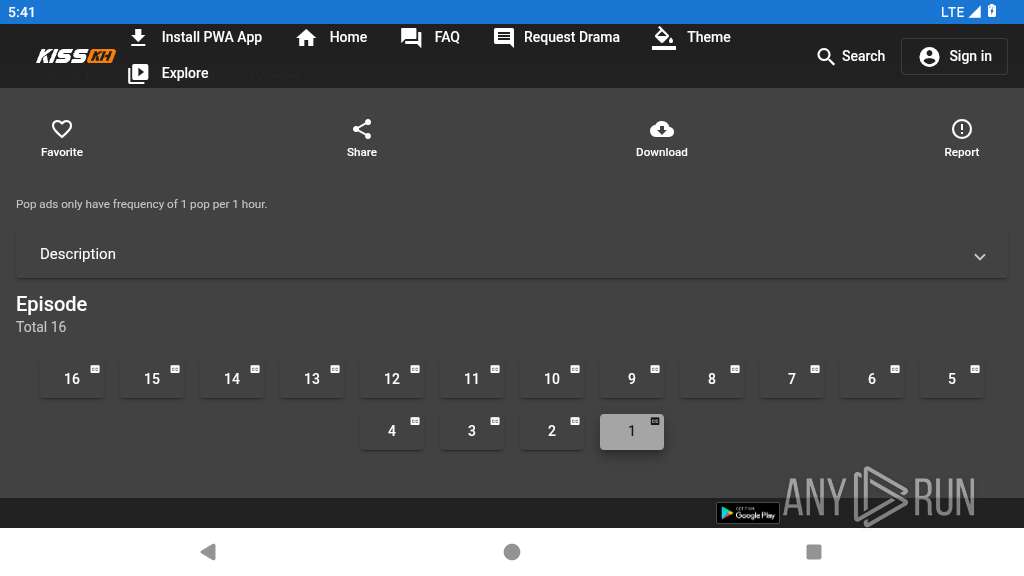The image size is (1024, 576).
Task: Select episode 12
Action: tap(392, 379)
